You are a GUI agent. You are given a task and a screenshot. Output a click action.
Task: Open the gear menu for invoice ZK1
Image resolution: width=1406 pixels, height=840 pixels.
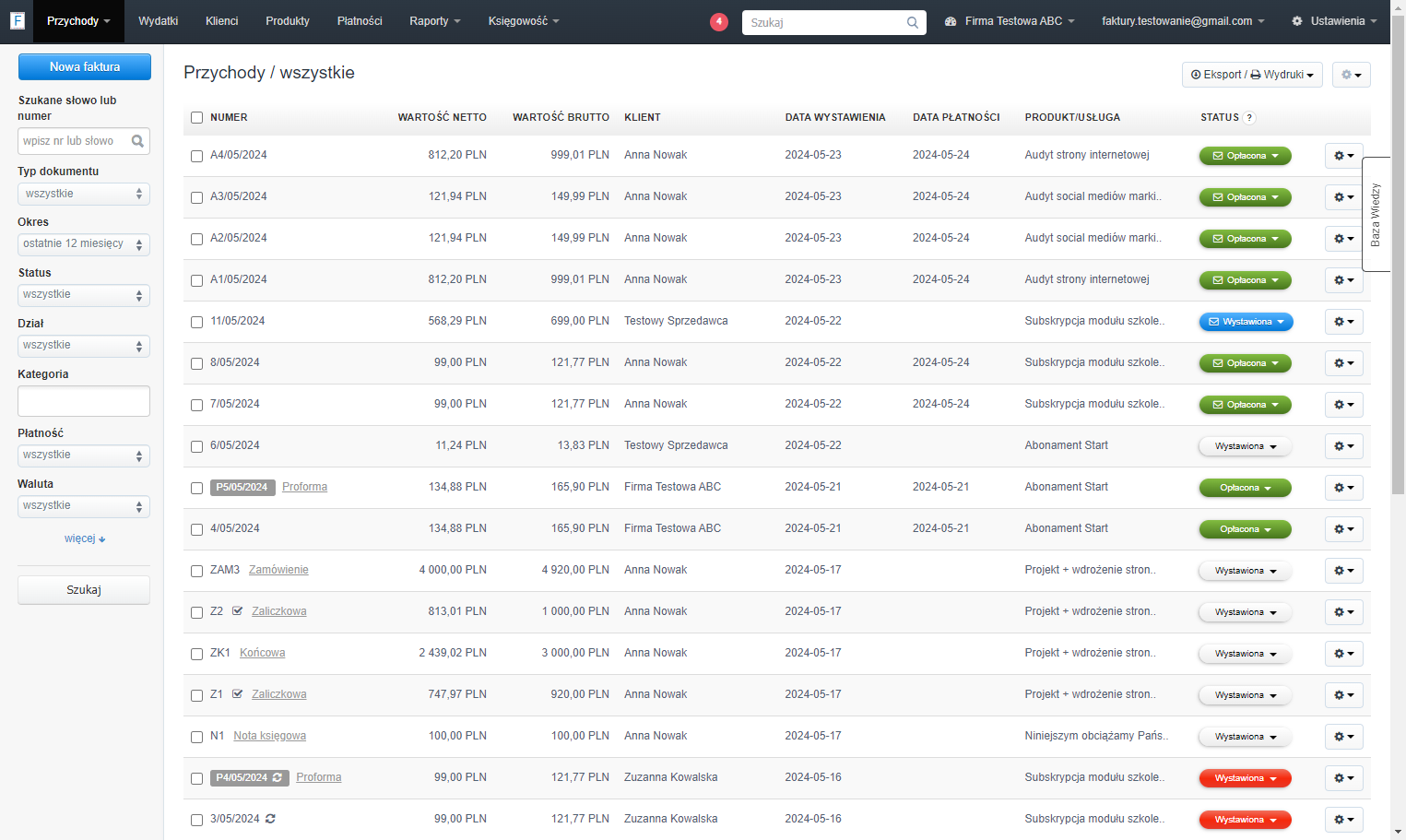[x=1343, y=654]
